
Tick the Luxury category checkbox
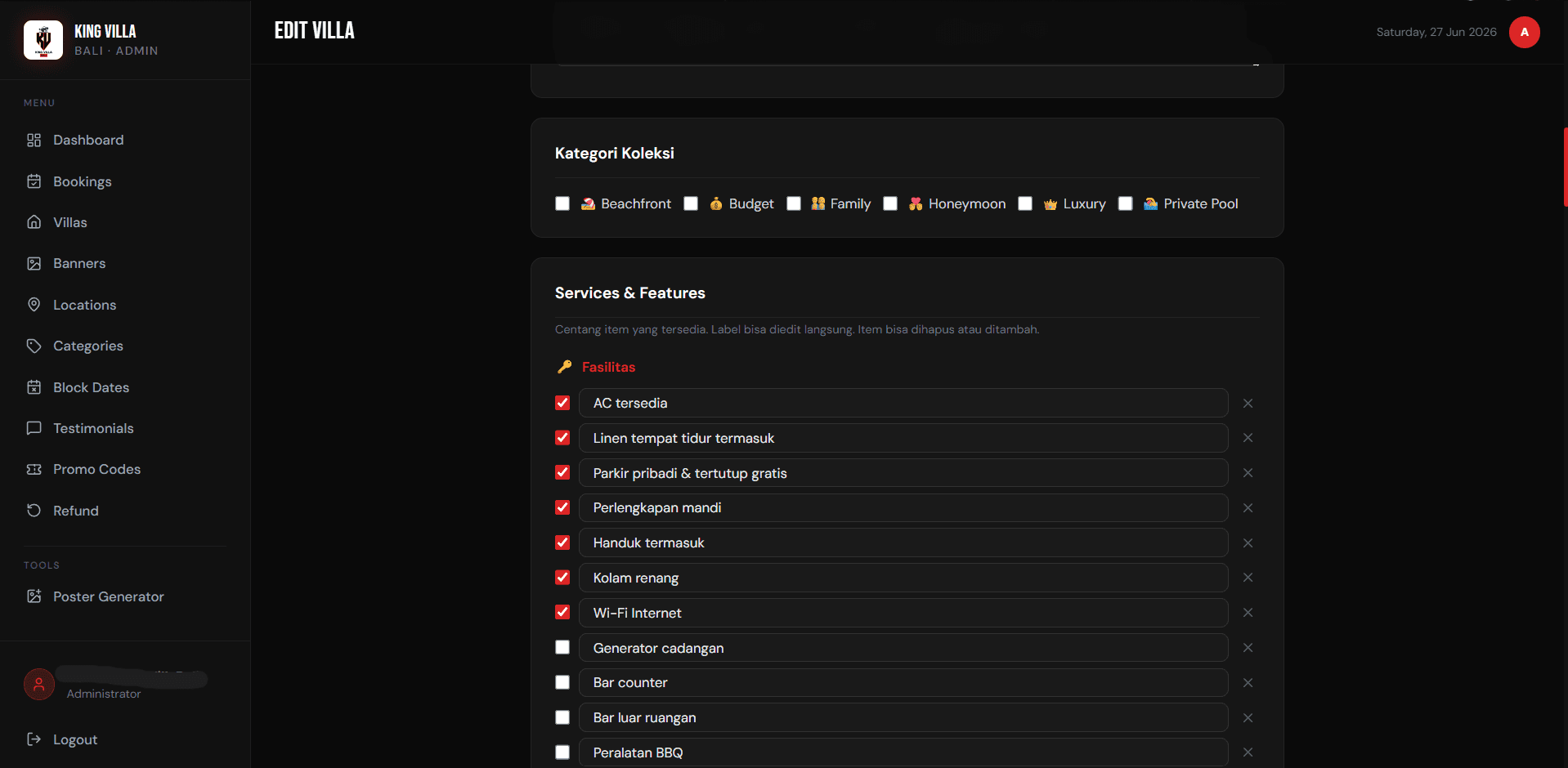coord(1025,203)
